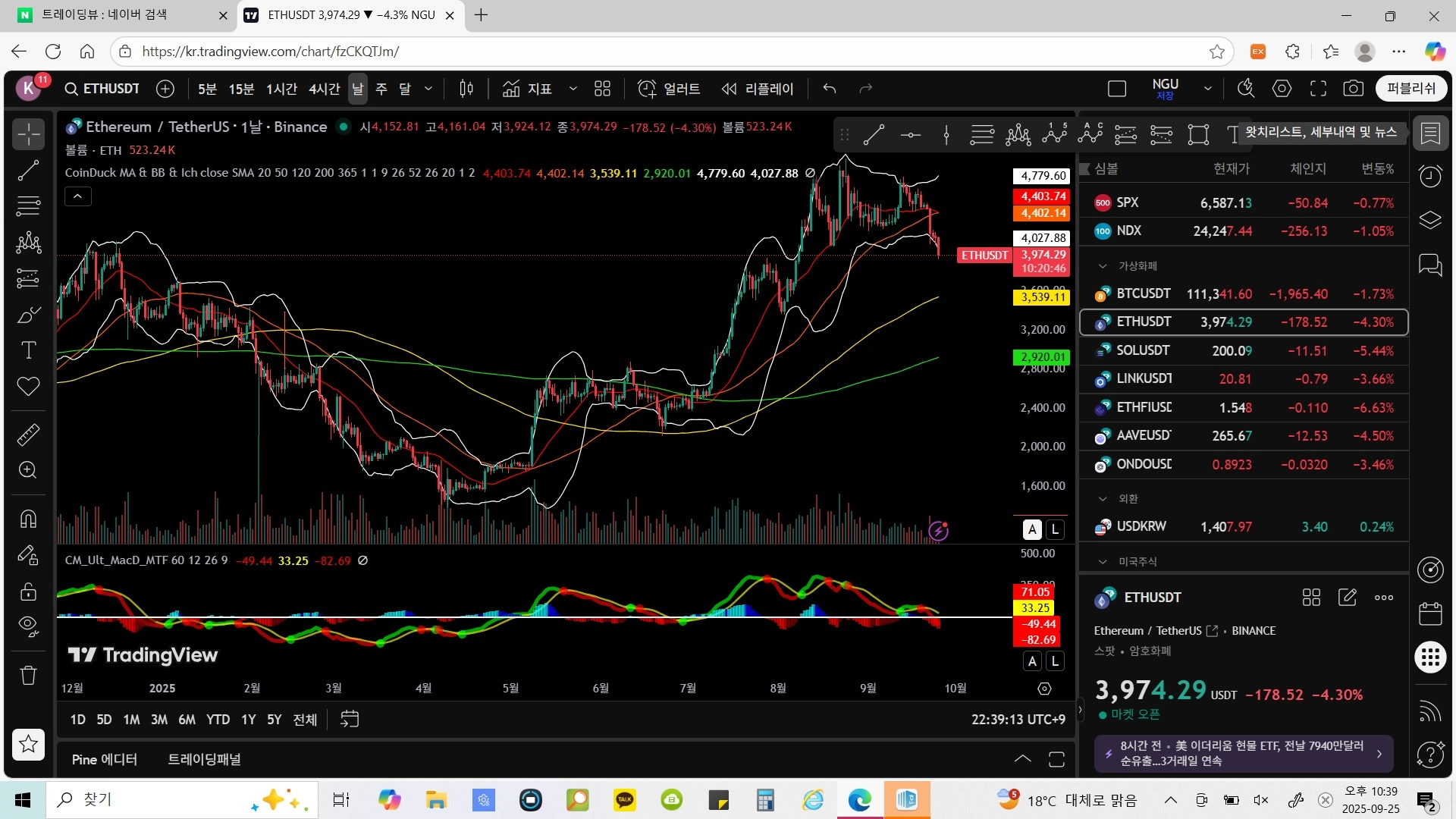Open the Ethereum ETF outflow news item

pos(1244,754)
